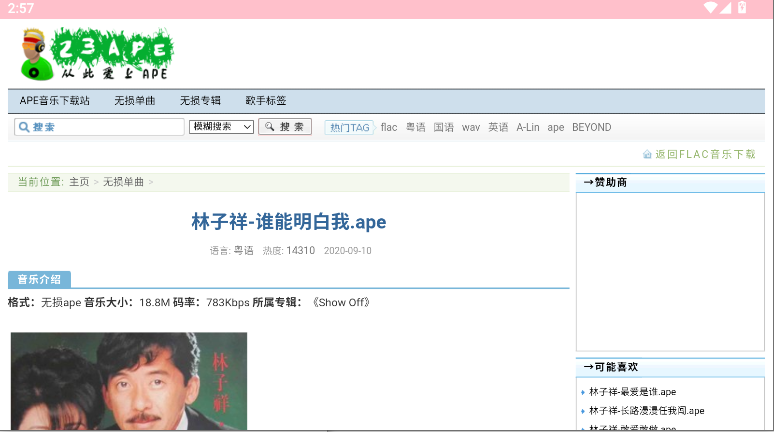Open the 23APE site logo
The image size is (774, 432).
tap(97, 54)
